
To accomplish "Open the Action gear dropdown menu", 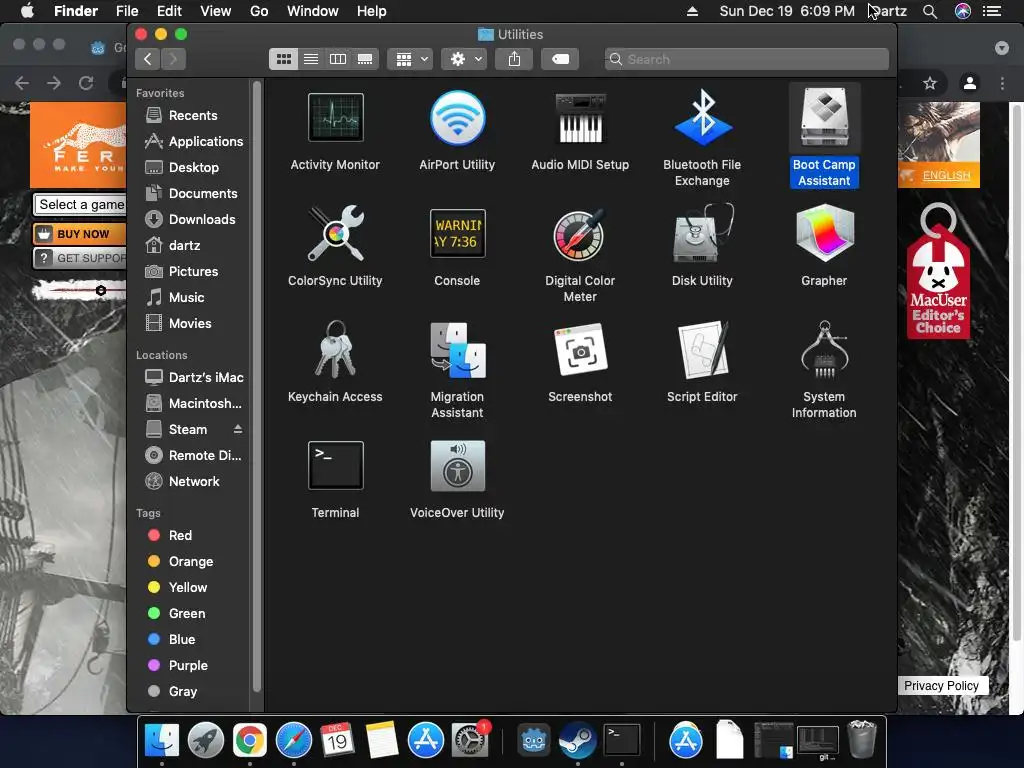I will click(464, 59).
